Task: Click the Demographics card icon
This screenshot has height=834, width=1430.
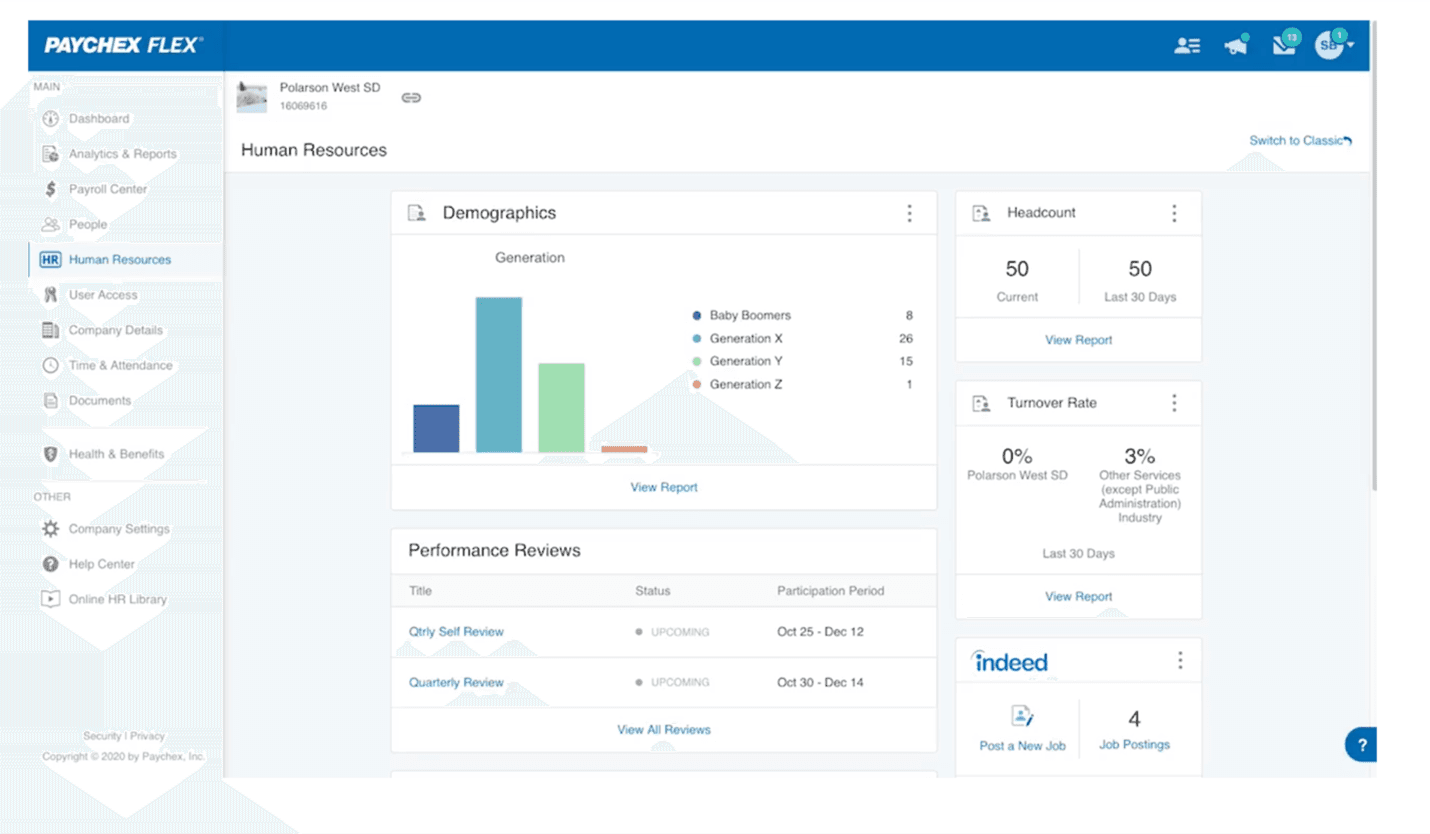Action: click(x=417, y=213)
